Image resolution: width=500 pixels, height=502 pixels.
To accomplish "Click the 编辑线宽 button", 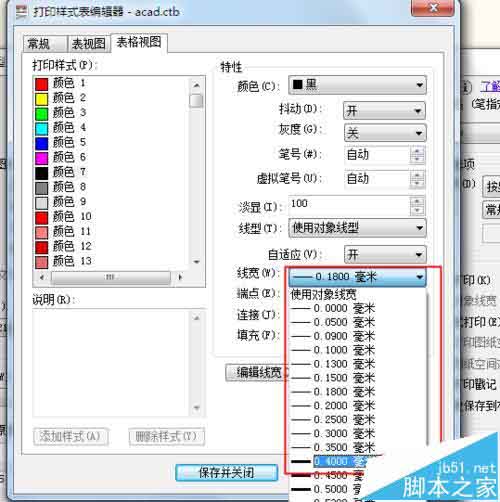I will (257, 372).
